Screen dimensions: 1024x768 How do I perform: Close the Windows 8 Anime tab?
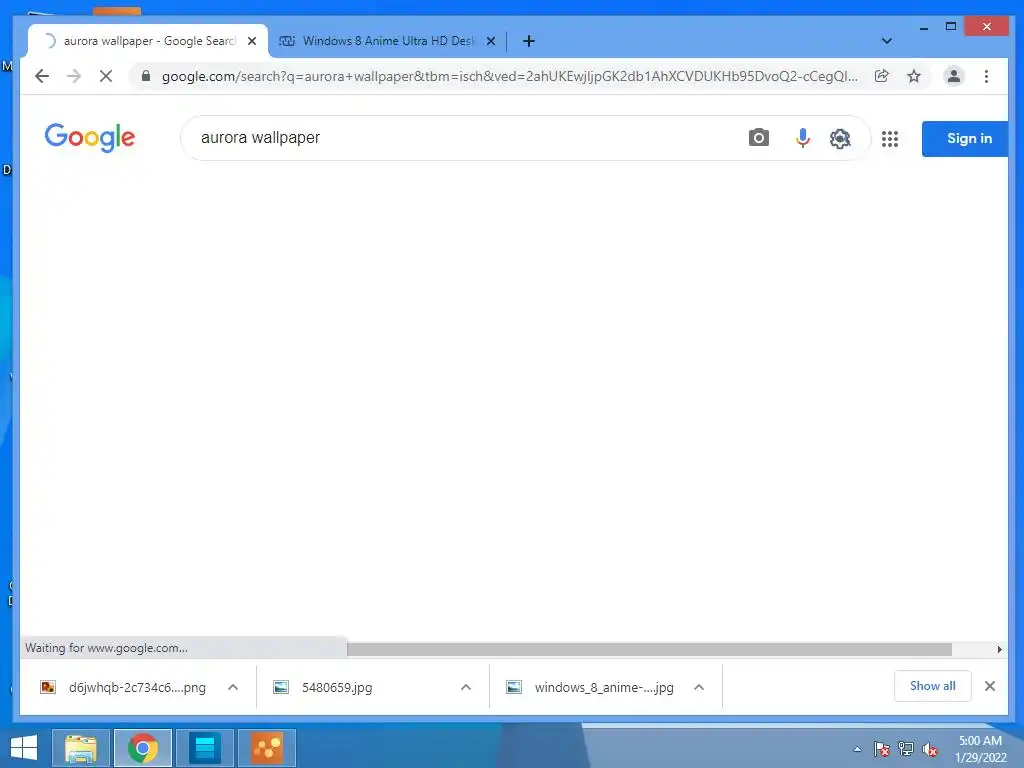click(491, 41)
